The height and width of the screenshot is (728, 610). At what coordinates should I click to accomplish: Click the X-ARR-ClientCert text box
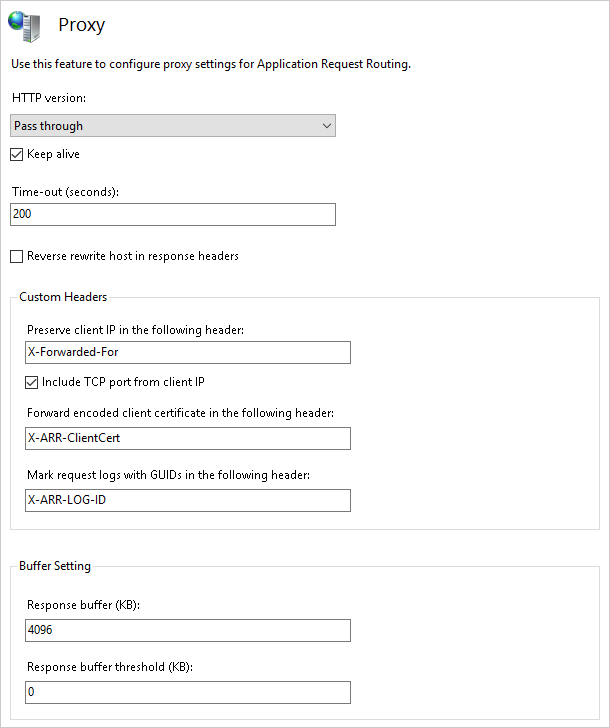pyautogui.click(x=188, y=438)
